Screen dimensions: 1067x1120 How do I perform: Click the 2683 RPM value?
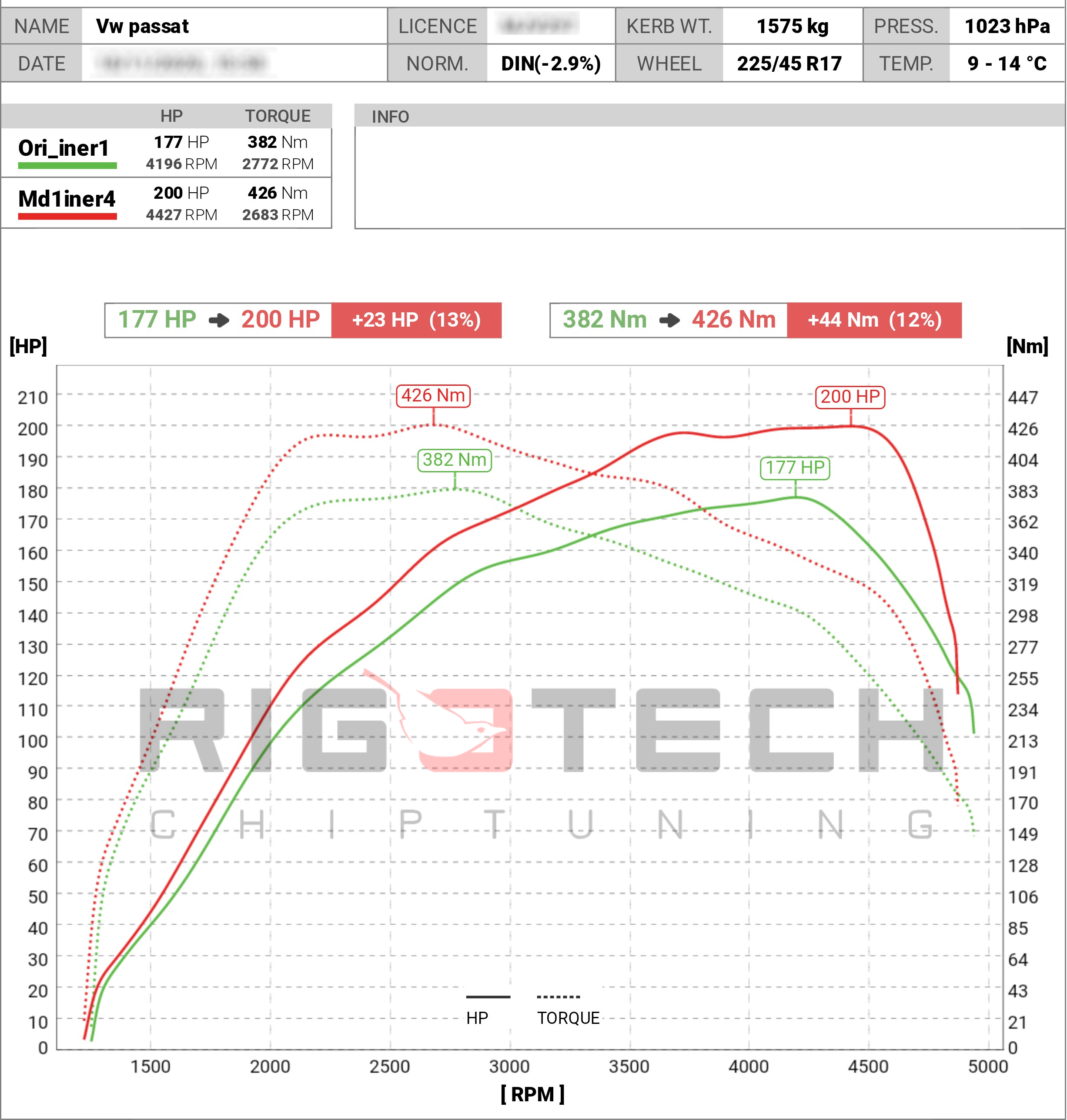278,215
